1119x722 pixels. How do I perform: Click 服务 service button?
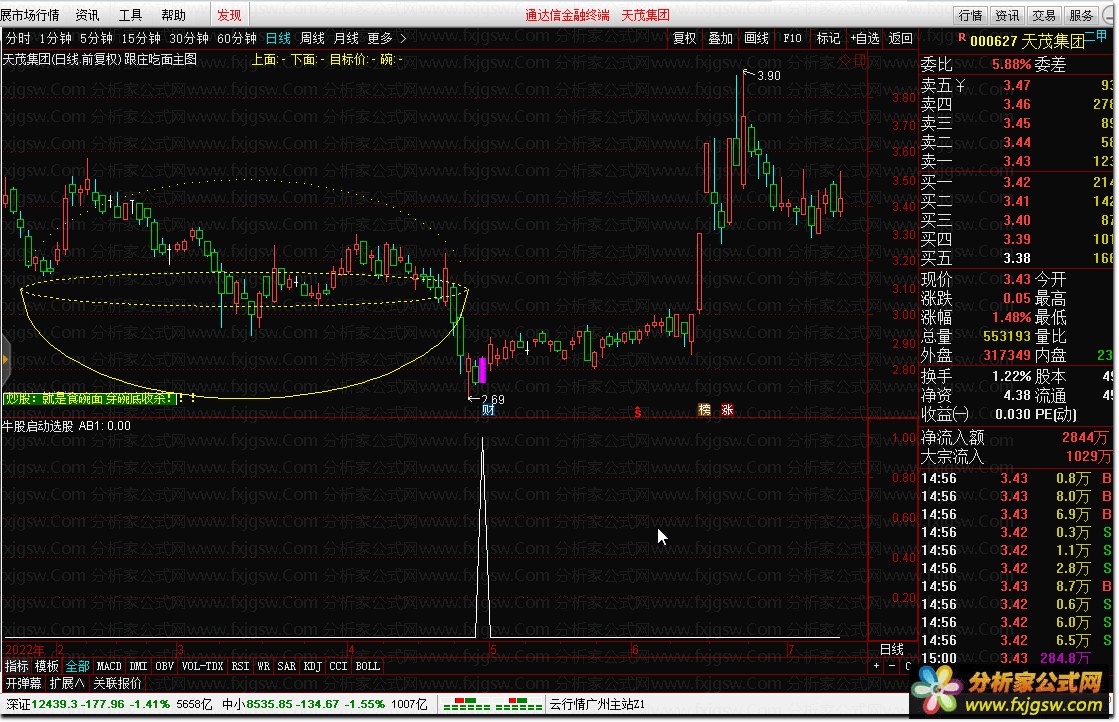(x=1080, y=15)
